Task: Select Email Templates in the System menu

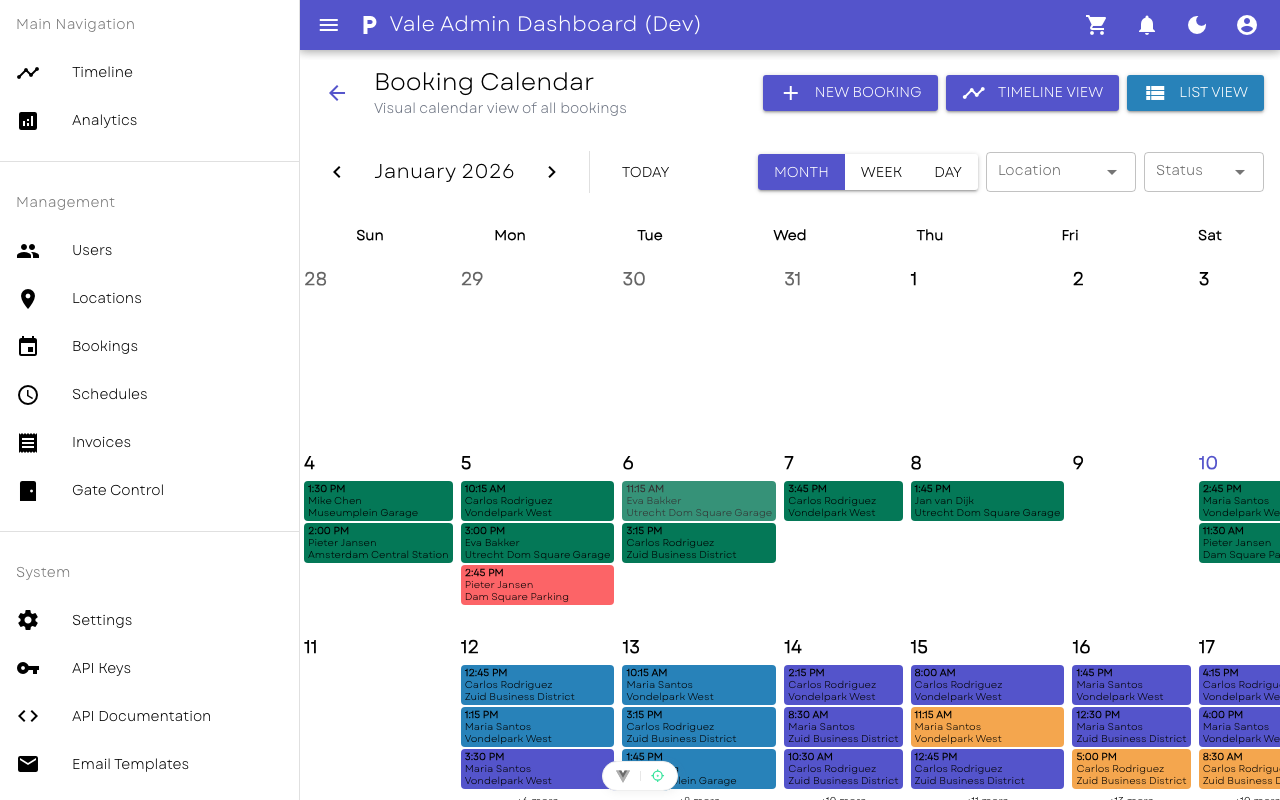Action: [x=130, y=764]
